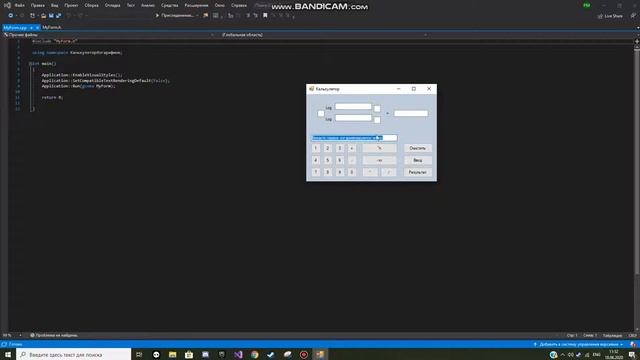Click the Windows taskbar search box

click(74, 354)
